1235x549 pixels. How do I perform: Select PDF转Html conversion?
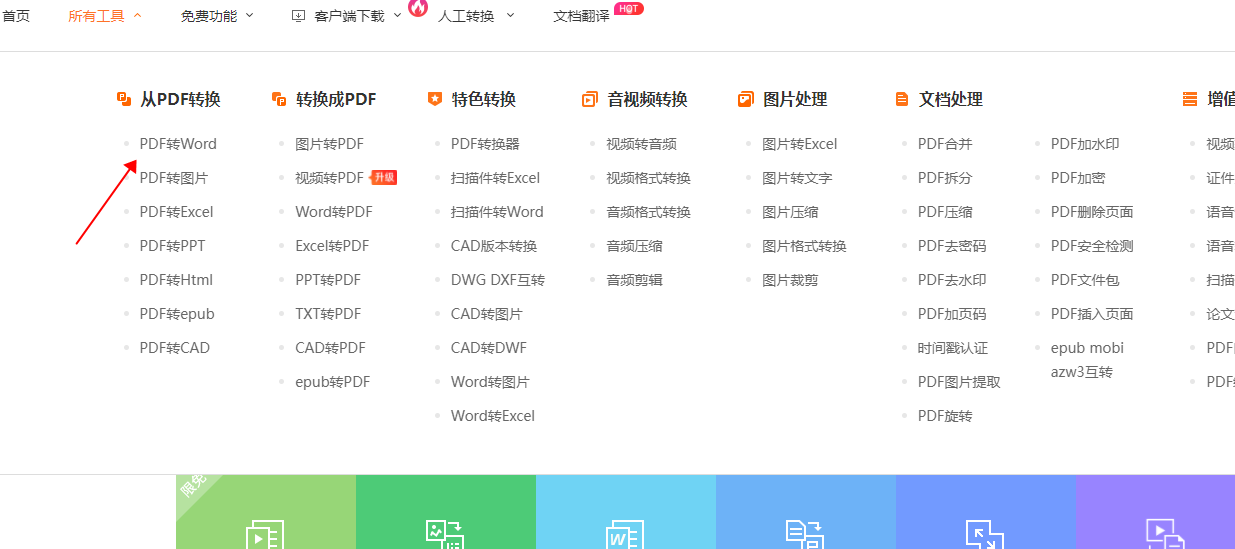(177, 280)
